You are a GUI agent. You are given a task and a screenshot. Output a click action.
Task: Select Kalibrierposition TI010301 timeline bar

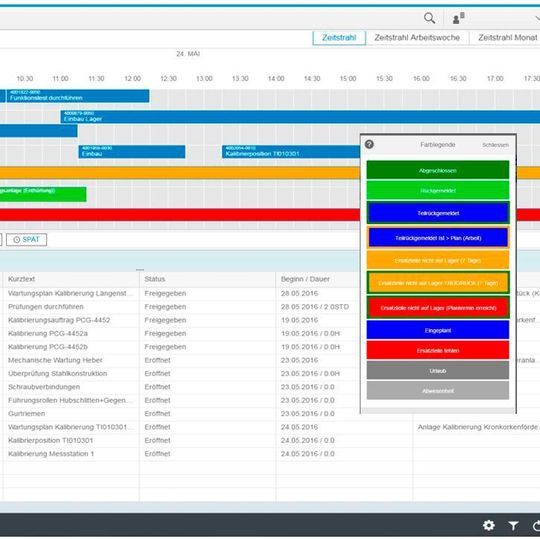291,152
